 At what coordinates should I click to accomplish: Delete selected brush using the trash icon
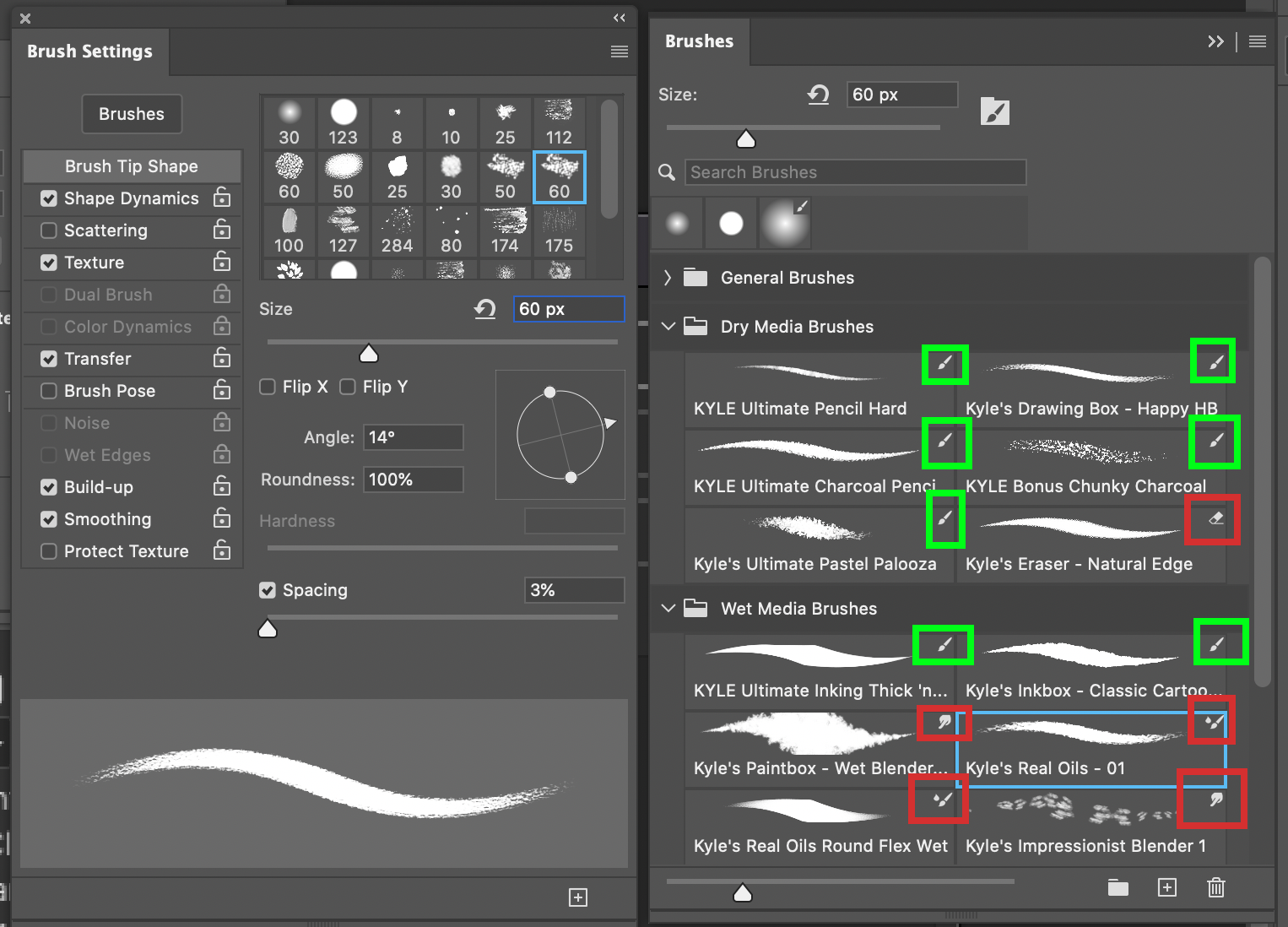click(x=1215, y=887)
